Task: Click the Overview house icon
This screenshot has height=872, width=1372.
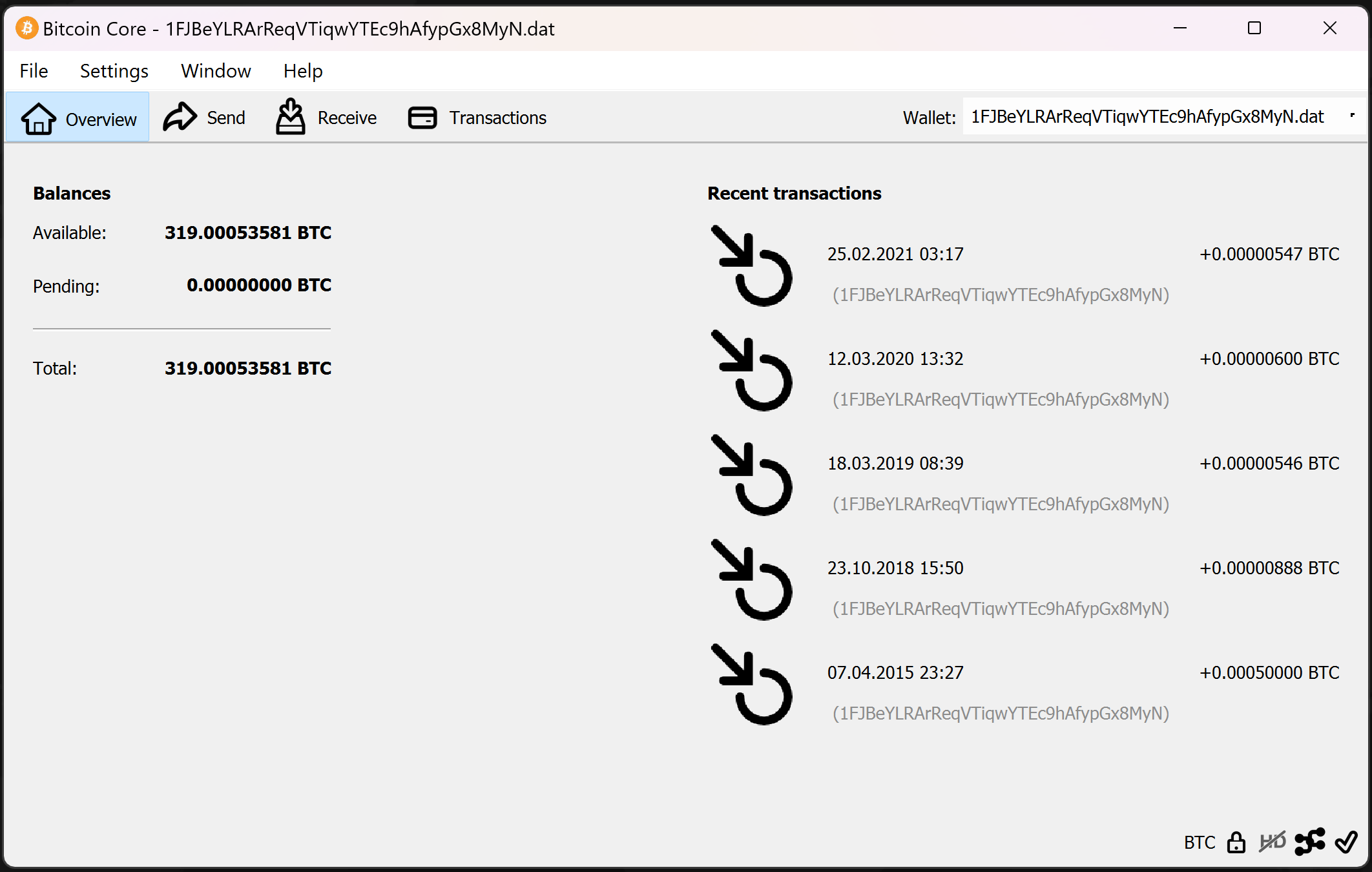Action: click(x=39, y=119)
